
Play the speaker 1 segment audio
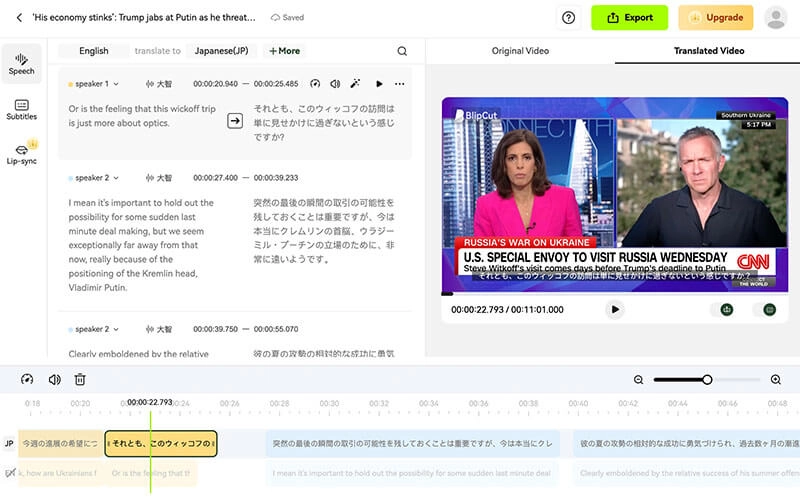(379, 84)
